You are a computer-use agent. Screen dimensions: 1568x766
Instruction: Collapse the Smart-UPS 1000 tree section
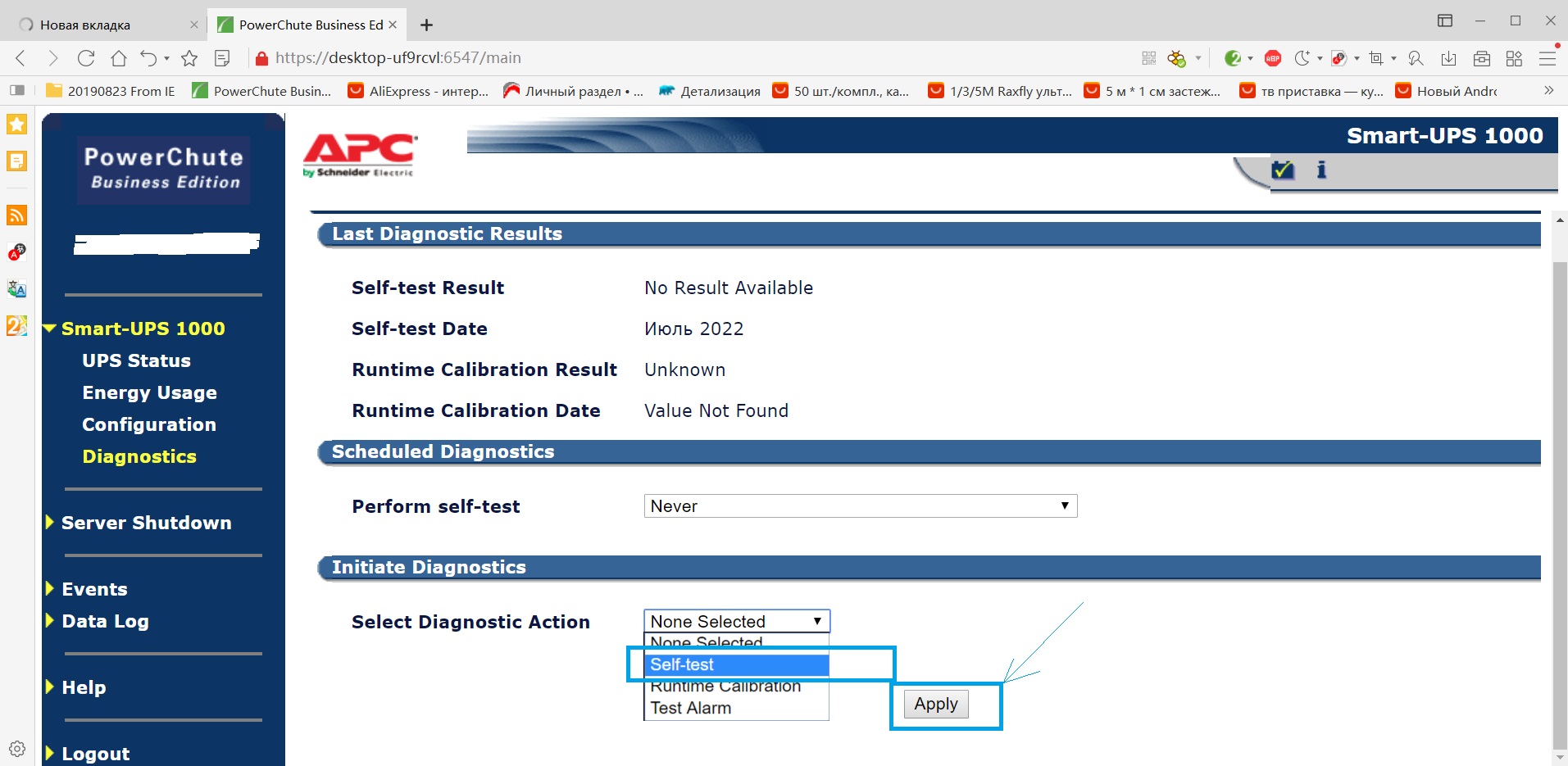click(50, 329)
